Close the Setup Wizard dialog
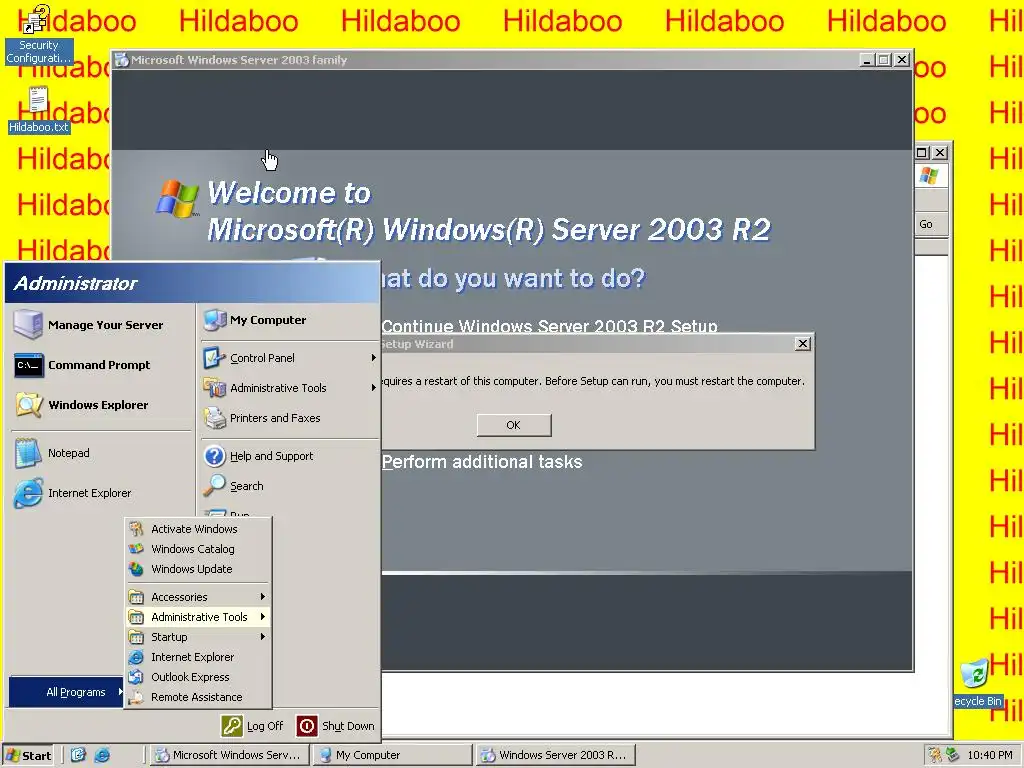This screenshot has height=768, width=1024. coord(803,344)
